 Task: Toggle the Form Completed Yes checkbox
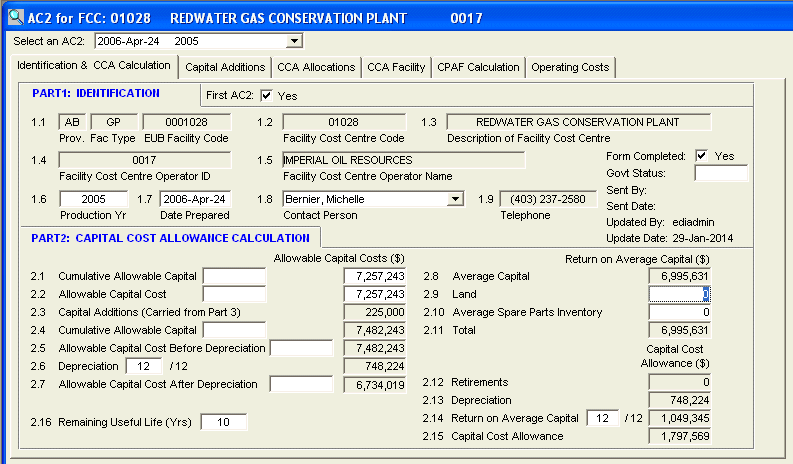pyautogui.click(x=702, y=156)
